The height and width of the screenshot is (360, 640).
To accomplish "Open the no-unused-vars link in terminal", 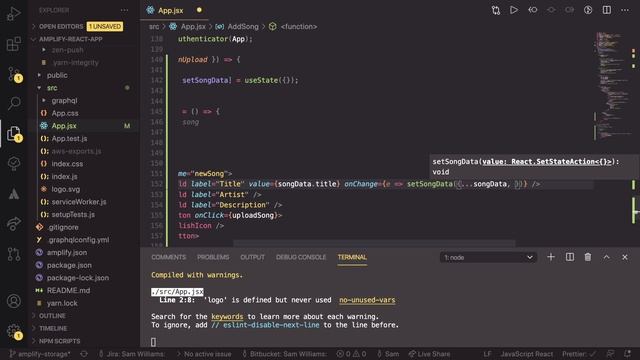I will click(x=367, y=300).
